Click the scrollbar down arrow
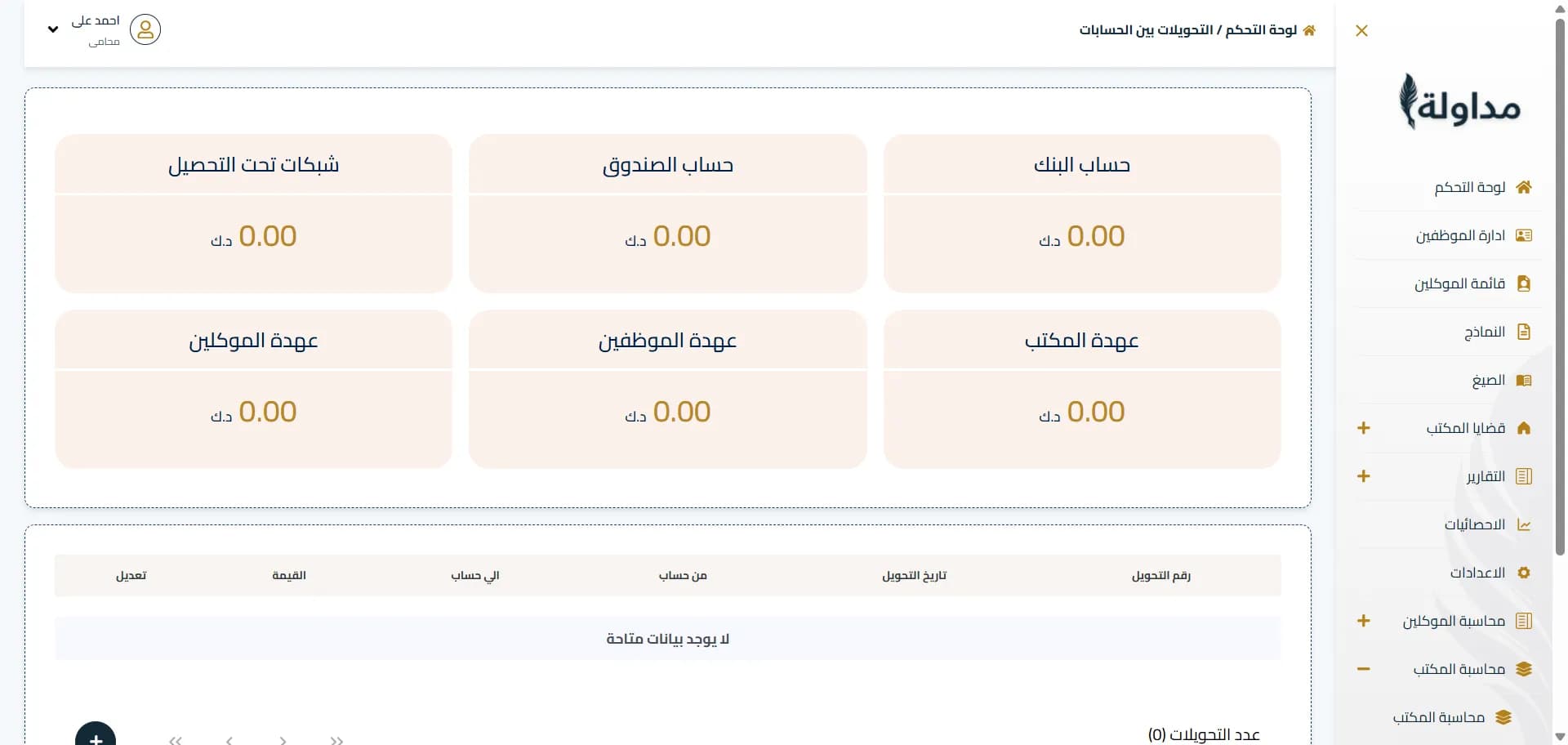1568x745 pixels. 1560,737
